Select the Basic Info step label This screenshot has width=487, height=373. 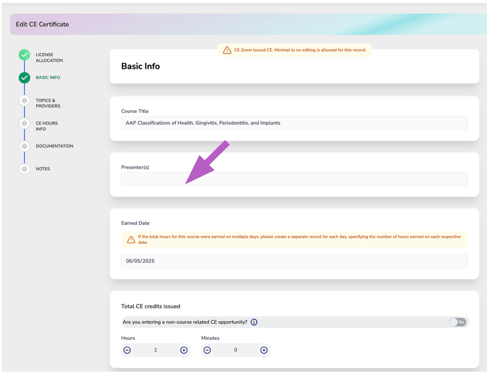(x=48, y=77)
